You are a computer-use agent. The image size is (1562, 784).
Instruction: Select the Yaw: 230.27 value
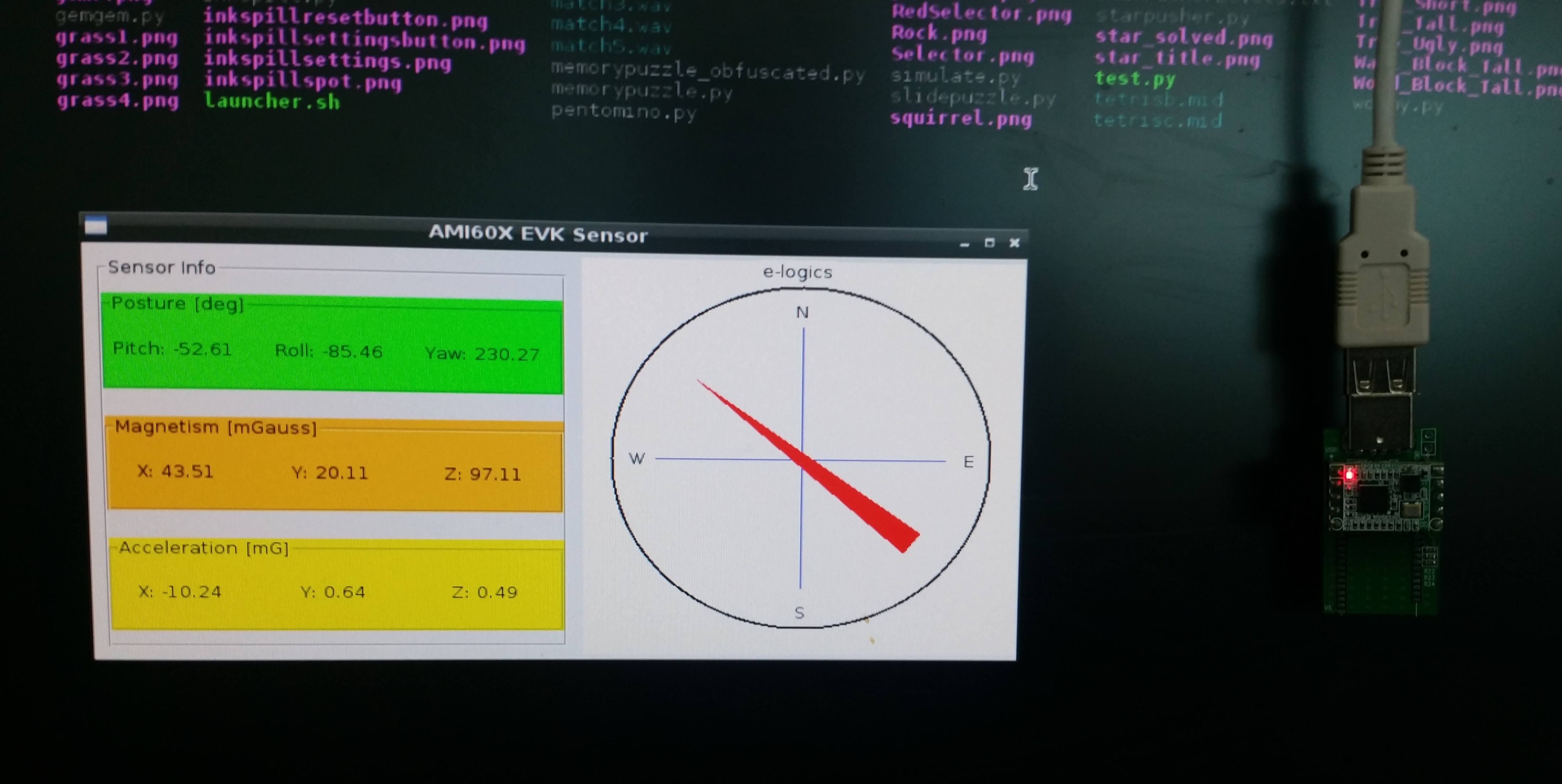point(482,353)
